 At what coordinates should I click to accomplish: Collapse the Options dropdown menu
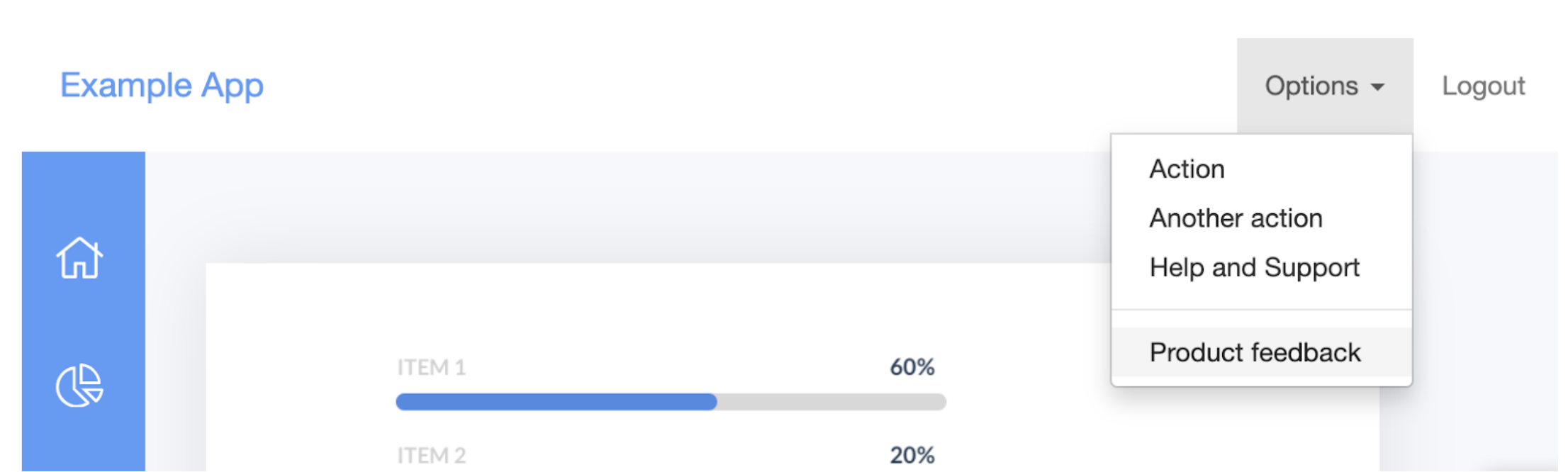(x=1325, y=86)
